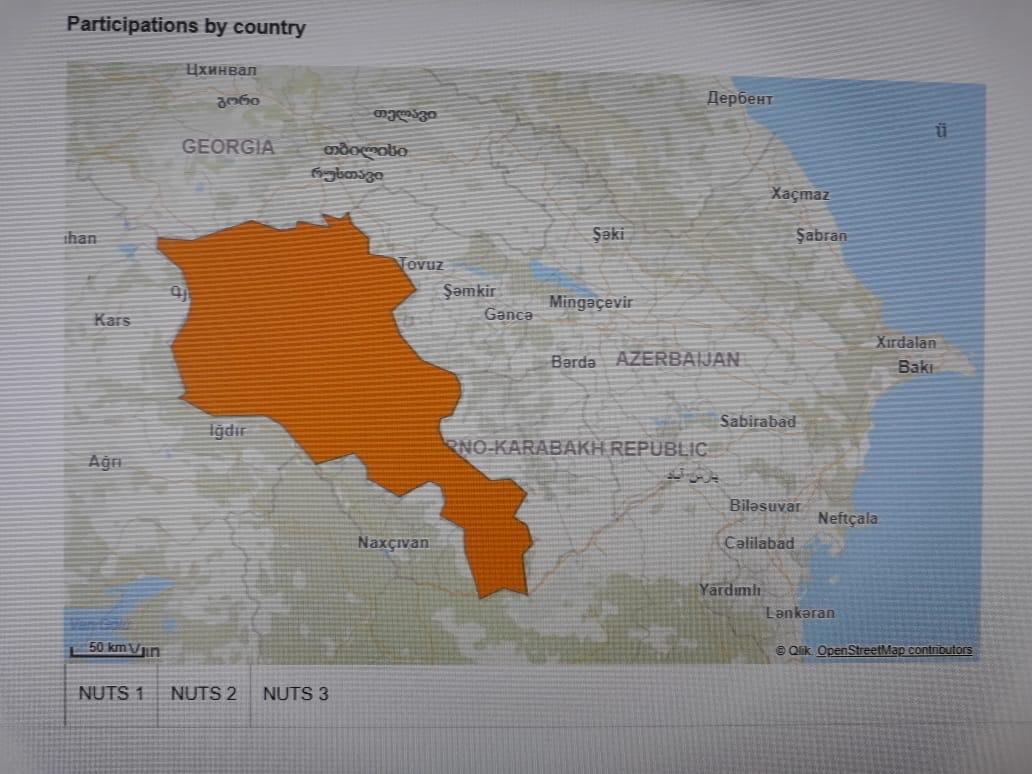Click the Participations by country heading
Screen dimensions: 1032x774
pyautogui.click(x=186, y=26)
